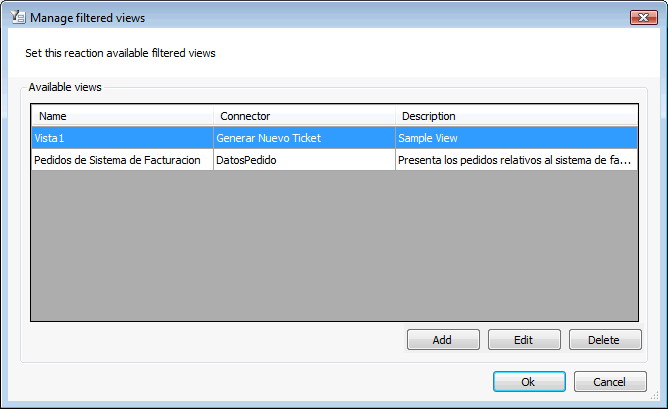The image size is (668, 409).
Task: Select the Pedidos de Sistema de Facturacion row
Action: click(x=334, y=160)
